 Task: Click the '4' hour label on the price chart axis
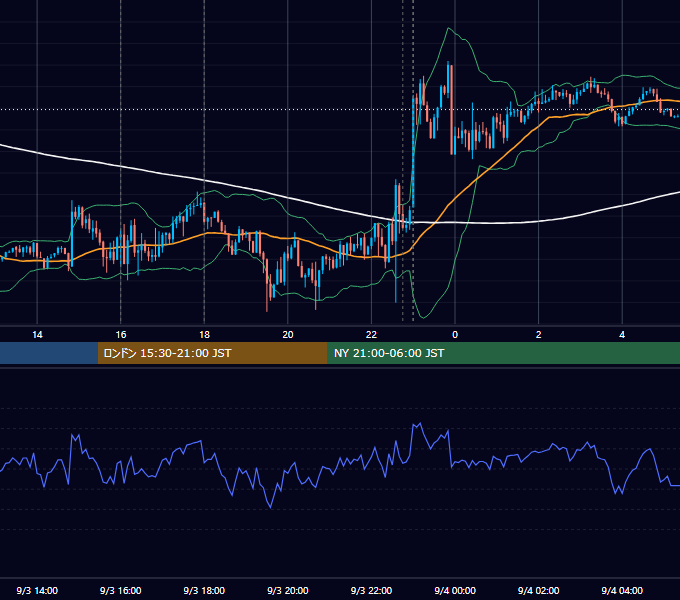[622, 335]
